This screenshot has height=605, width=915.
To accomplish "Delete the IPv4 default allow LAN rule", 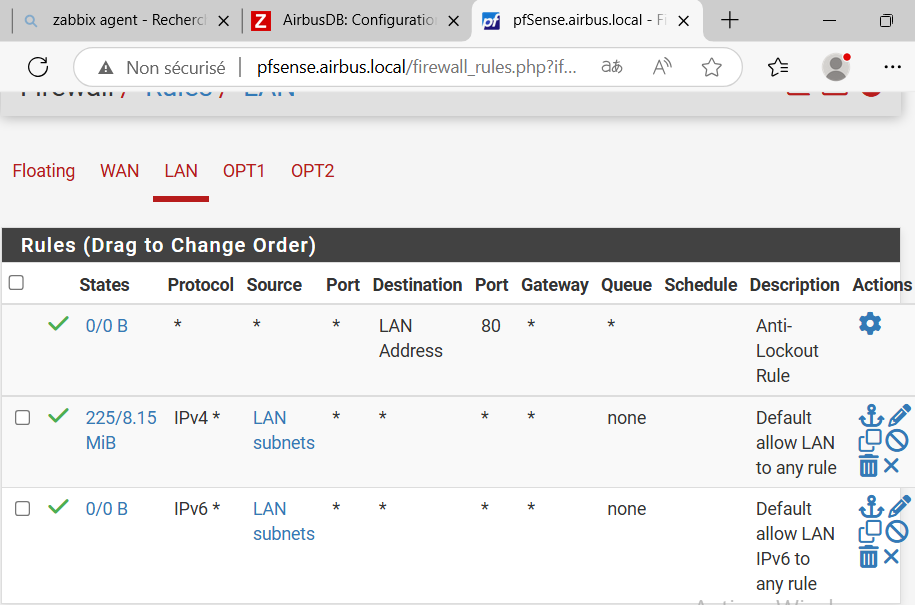I will [869, 466].
